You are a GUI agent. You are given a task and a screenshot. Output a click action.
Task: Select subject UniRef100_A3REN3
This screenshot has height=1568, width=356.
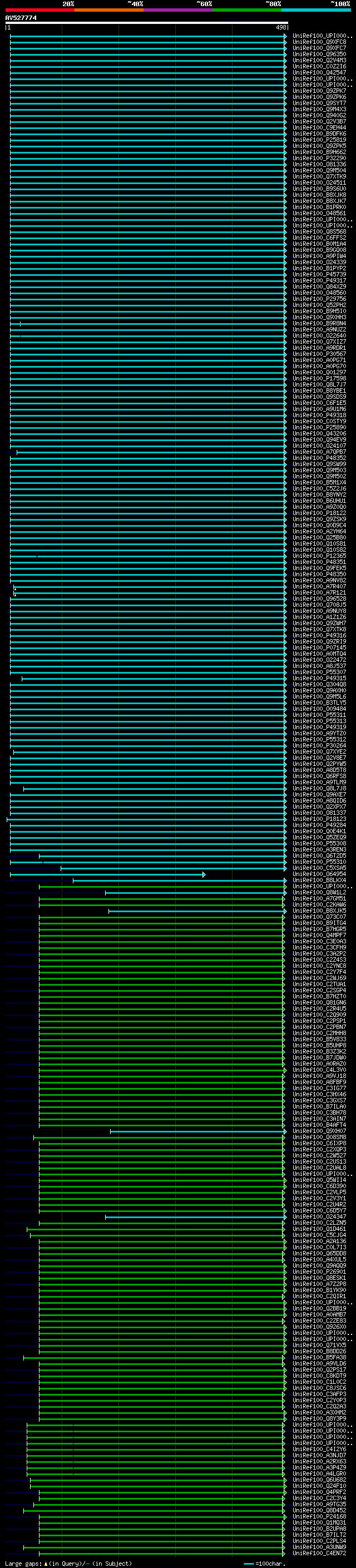point(319,850)
